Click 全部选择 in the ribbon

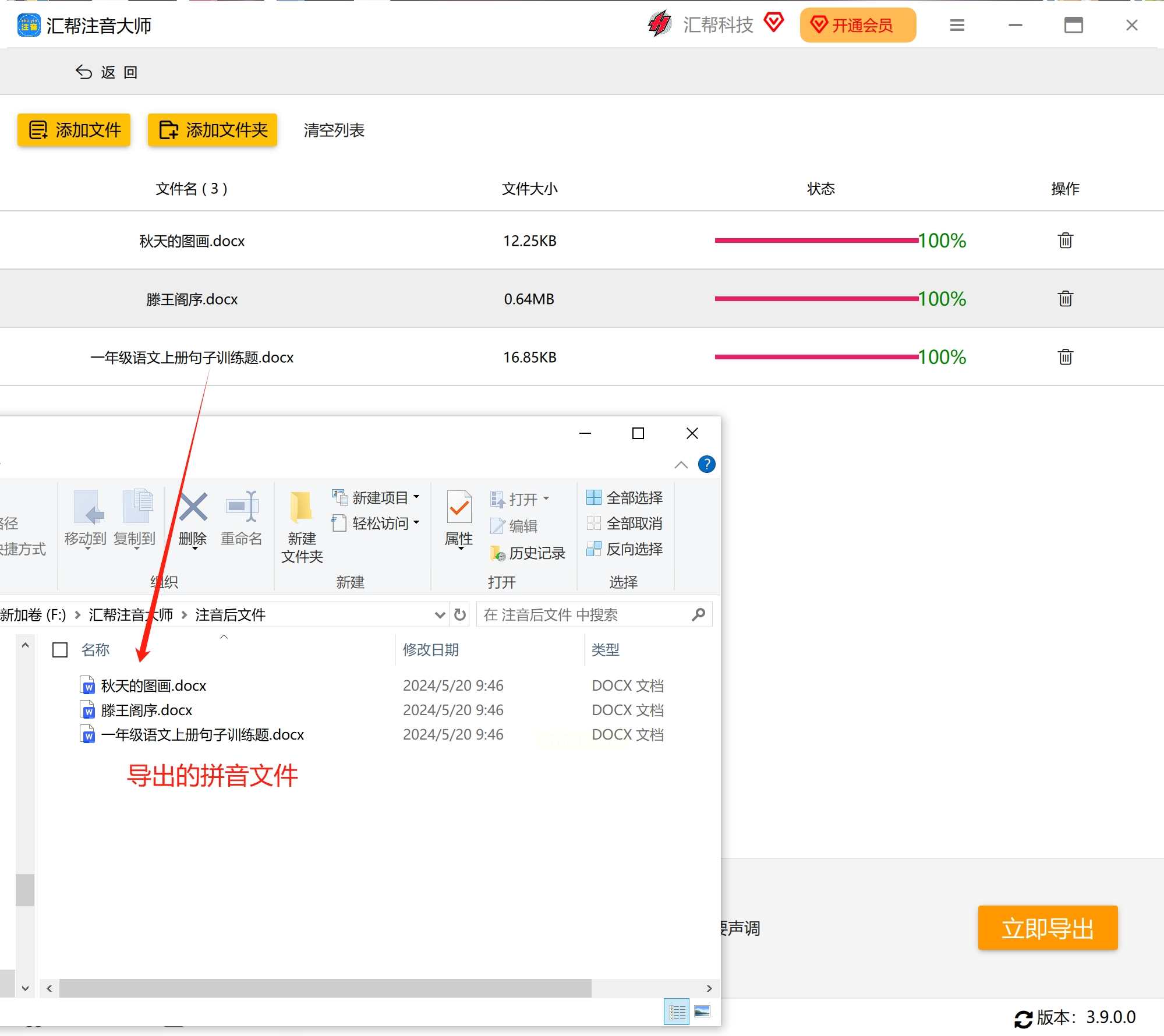624,498
